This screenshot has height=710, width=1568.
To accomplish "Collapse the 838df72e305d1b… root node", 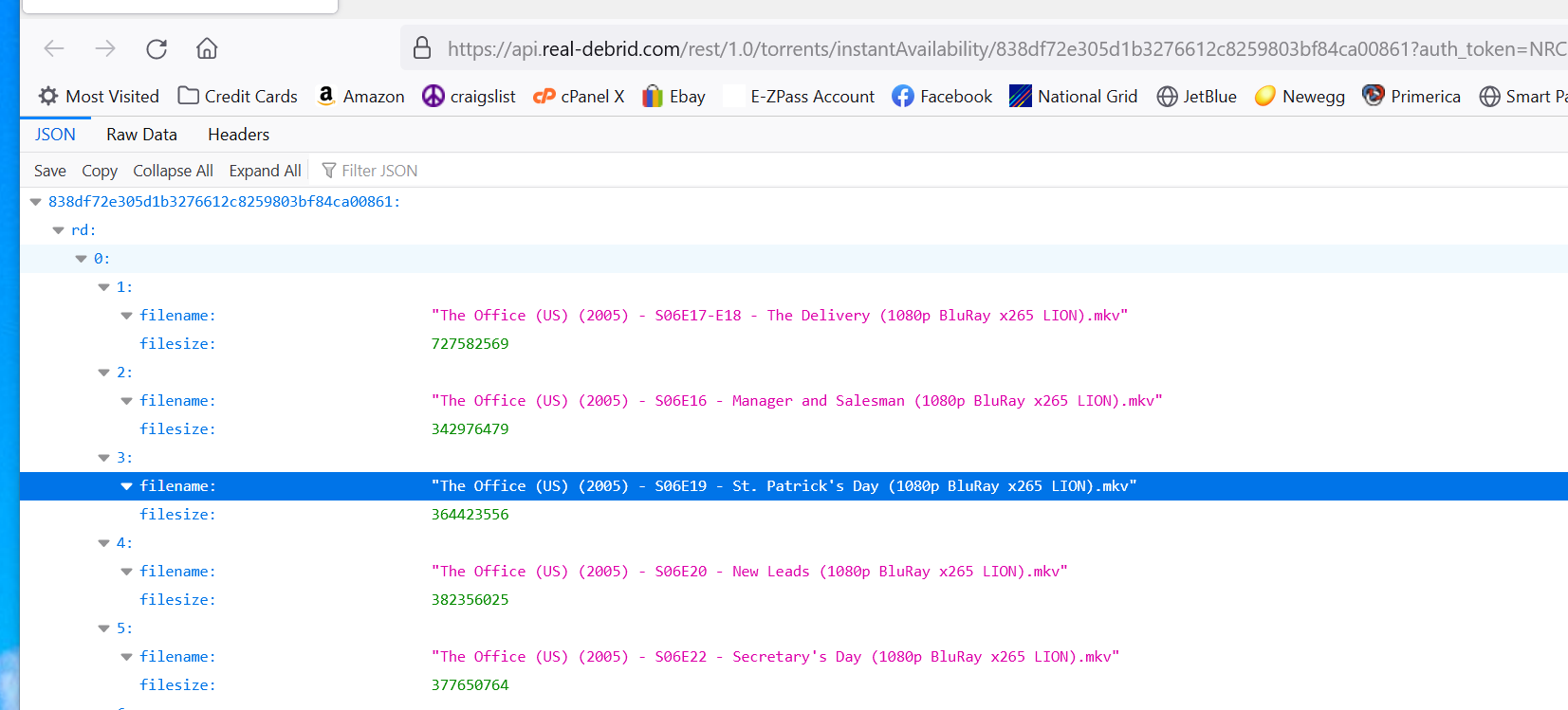I will click(36, 202).
